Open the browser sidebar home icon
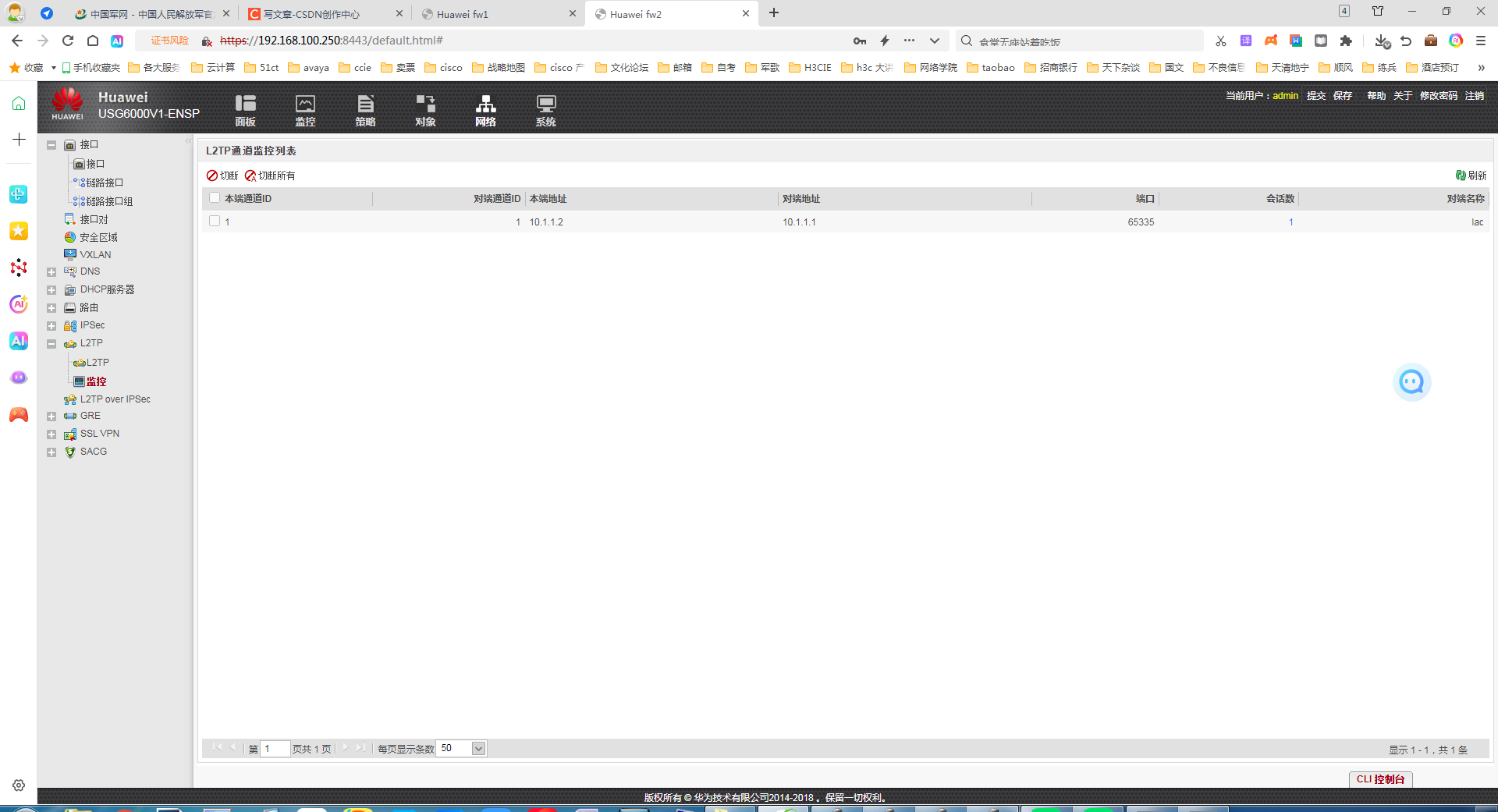The height and width of the screenshot is (812, 1498). (19, 103)
